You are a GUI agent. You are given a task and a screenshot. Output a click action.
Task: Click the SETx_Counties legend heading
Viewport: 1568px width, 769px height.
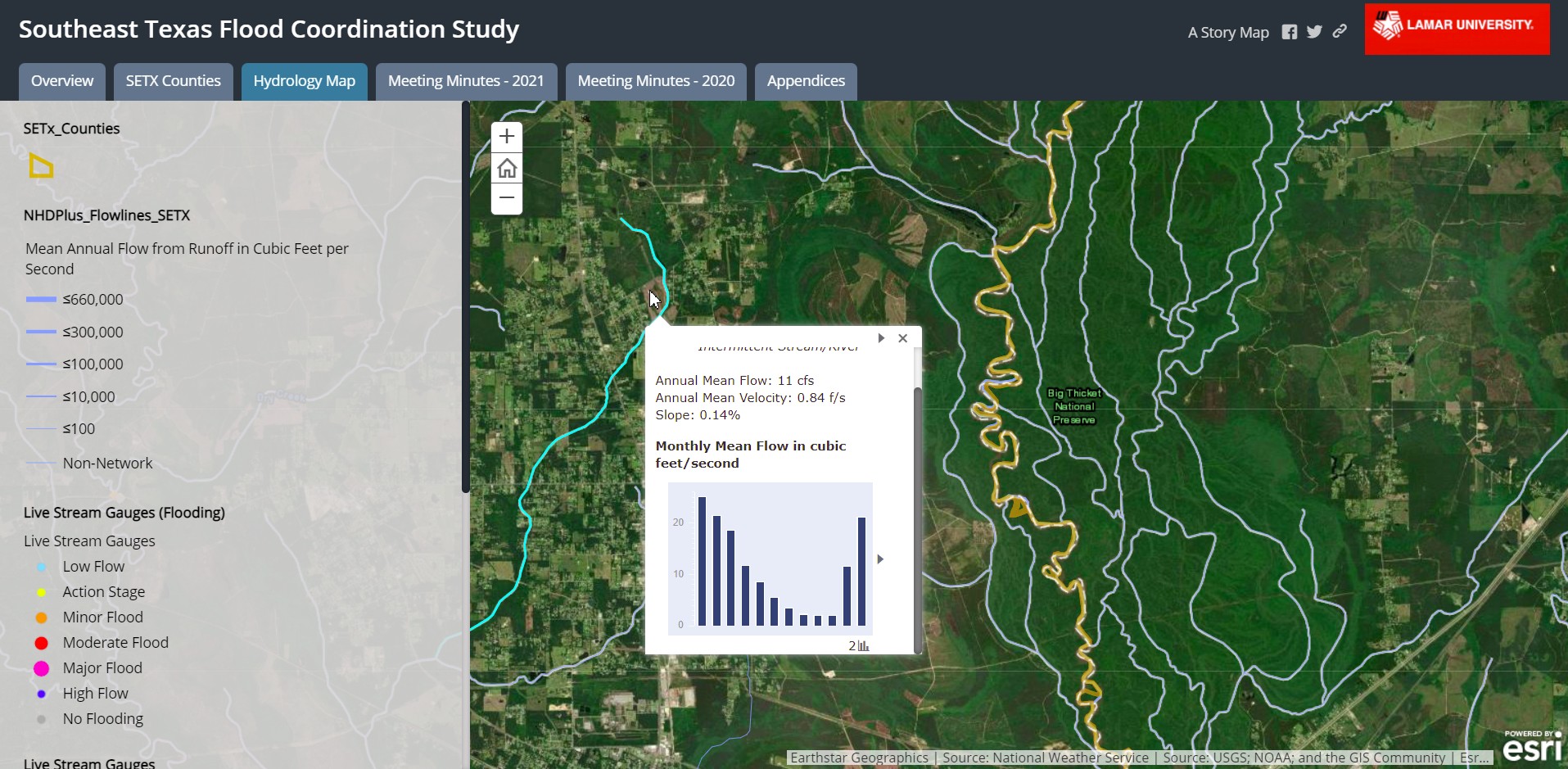71,129
